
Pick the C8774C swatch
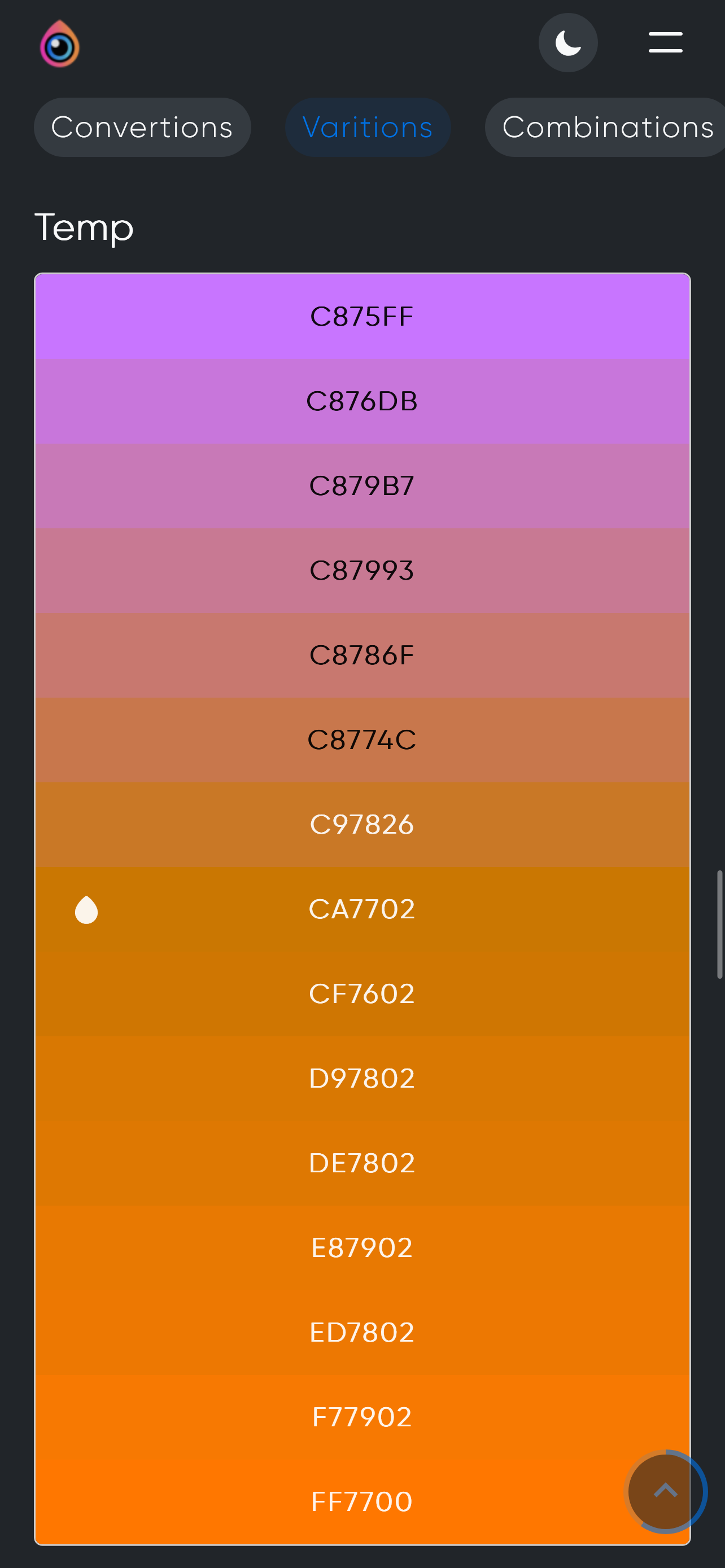tap(362, 739)
